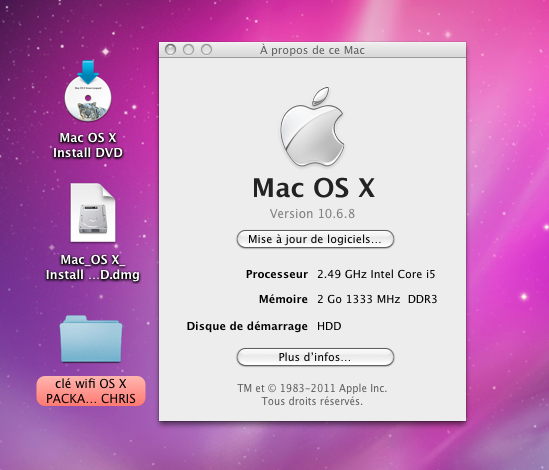Select the Mac OS X Install DVD icon

[x=88, y=91]
